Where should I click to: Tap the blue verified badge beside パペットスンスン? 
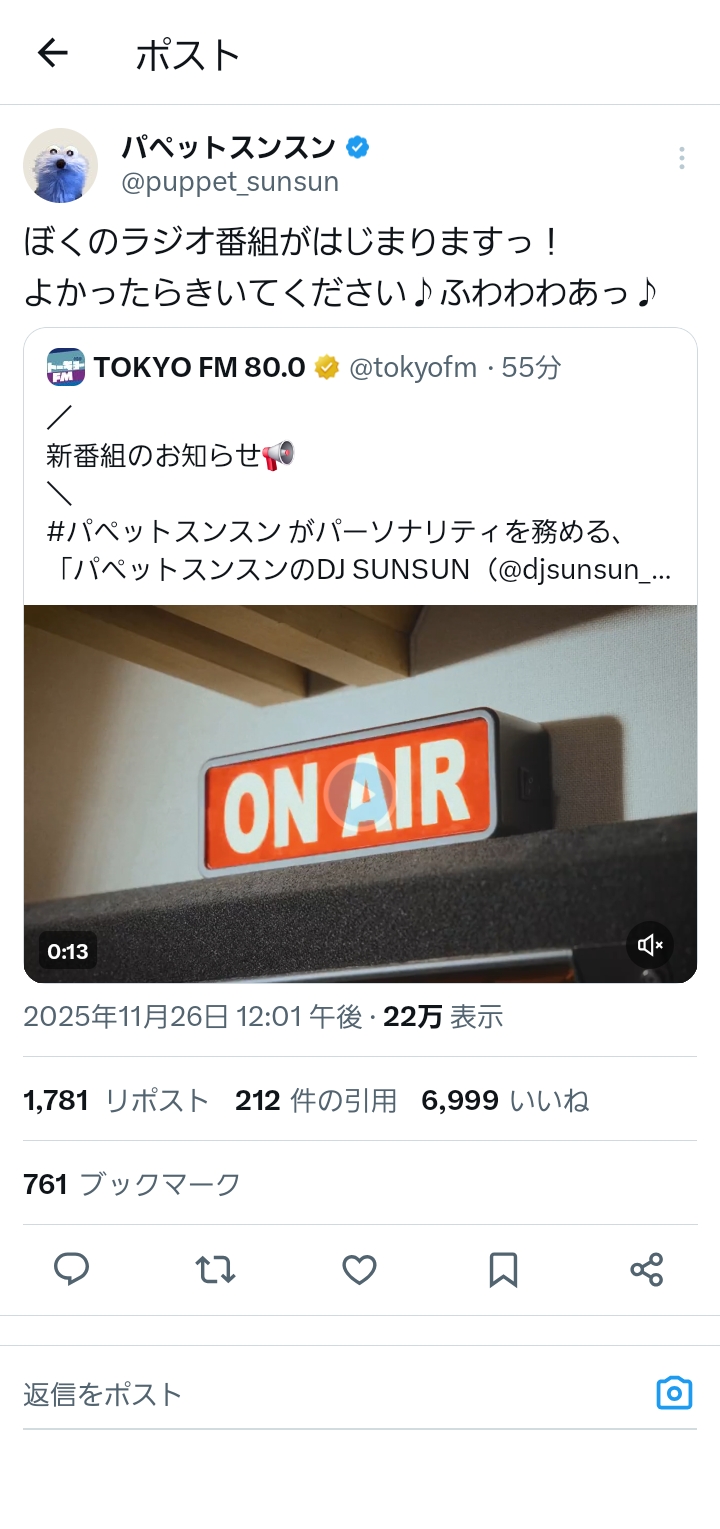[357, 148]
